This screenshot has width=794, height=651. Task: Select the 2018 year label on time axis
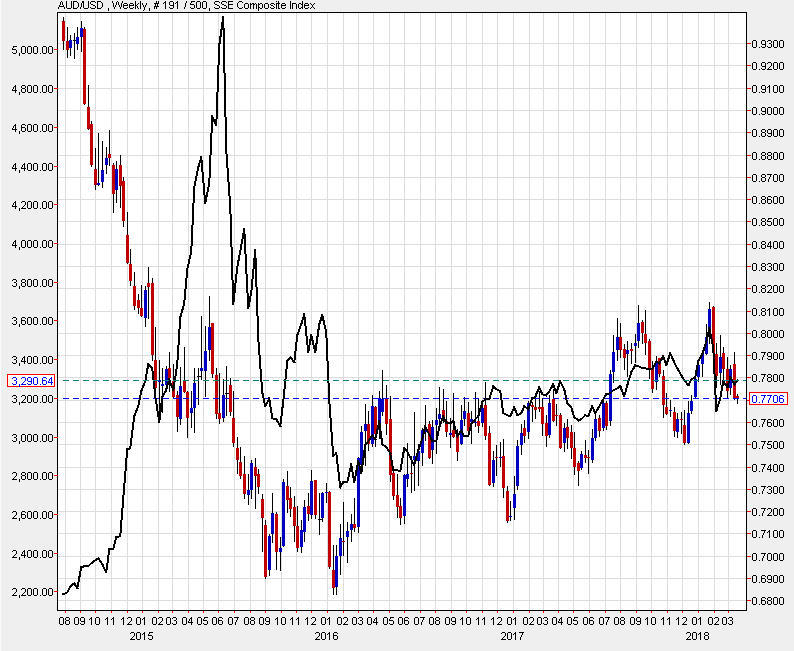click(x=695, y=634)
